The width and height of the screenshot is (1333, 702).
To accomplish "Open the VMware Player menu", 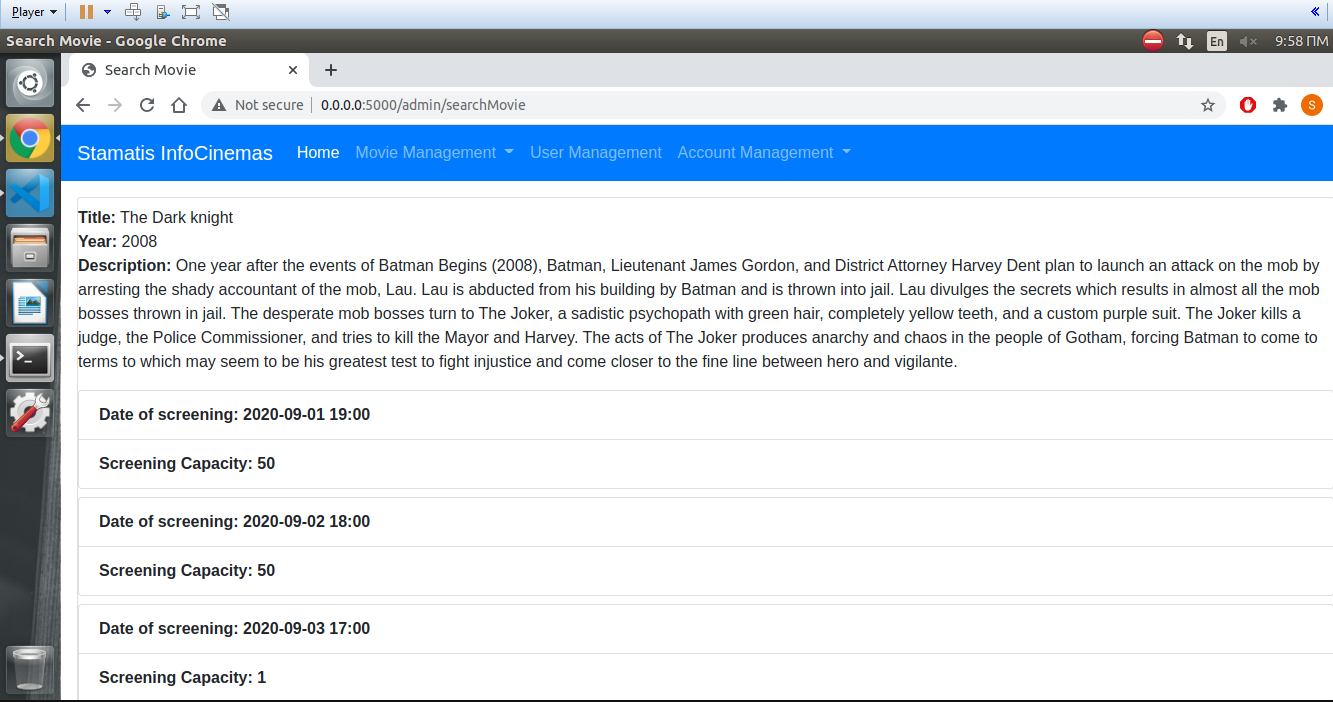I will (34, 12).
